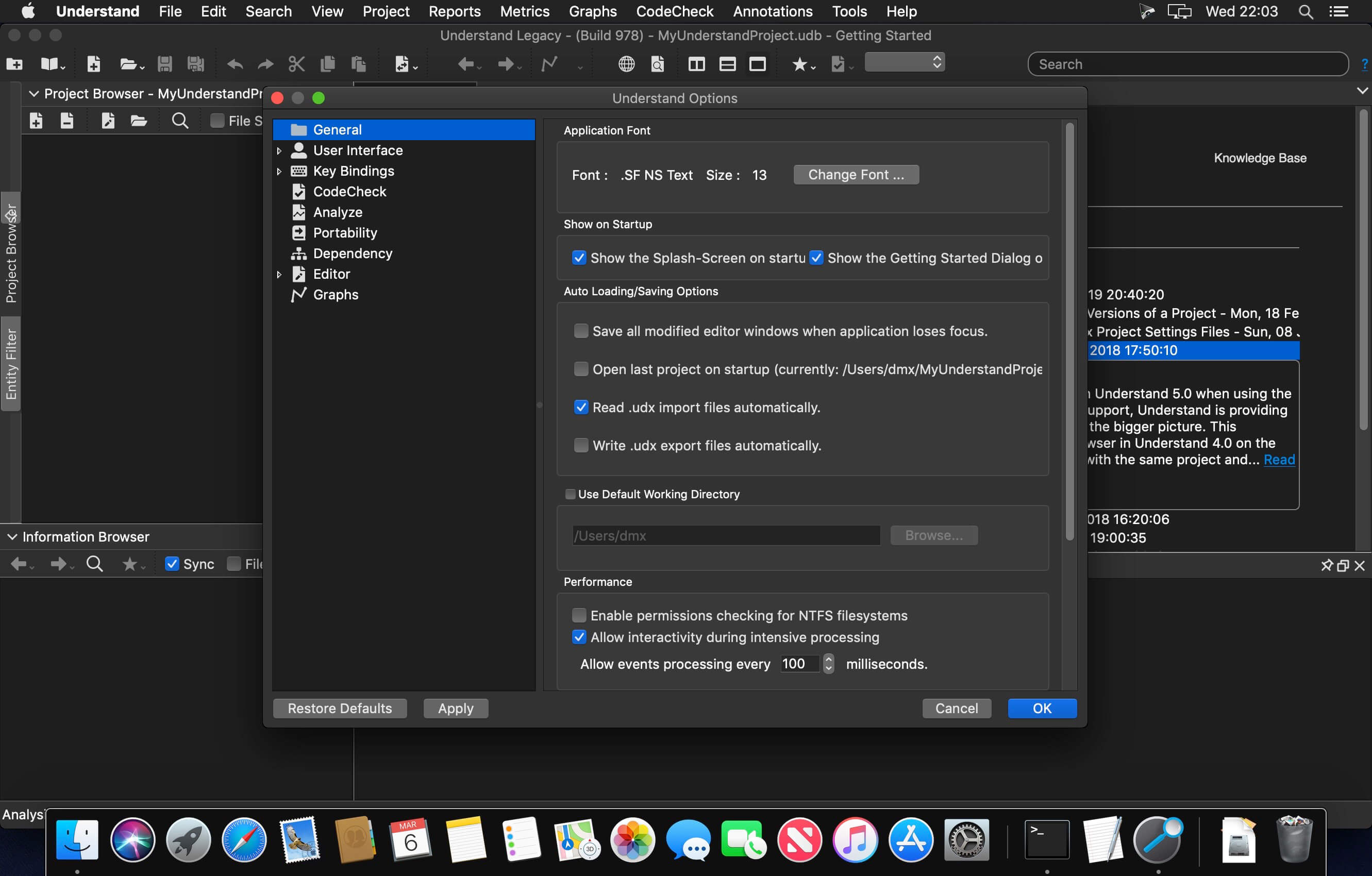Enable Write .udx export files automatically

tap(580, 445)
